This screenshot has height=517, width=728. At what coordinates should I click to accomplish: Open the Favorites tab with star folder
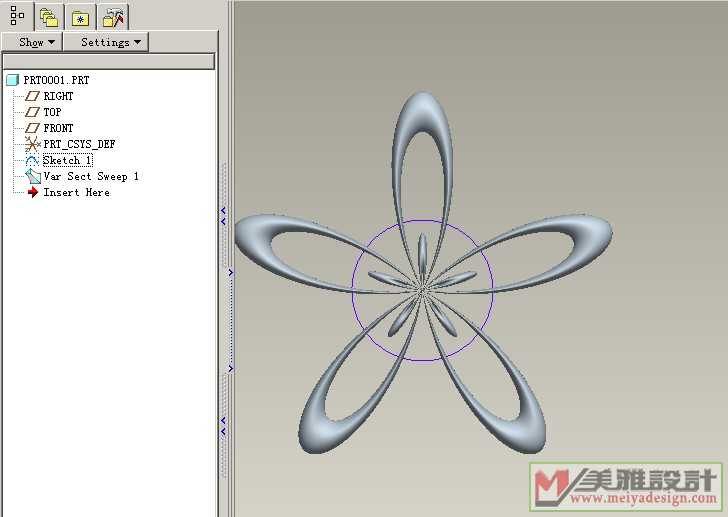click(x=80, y=18)
